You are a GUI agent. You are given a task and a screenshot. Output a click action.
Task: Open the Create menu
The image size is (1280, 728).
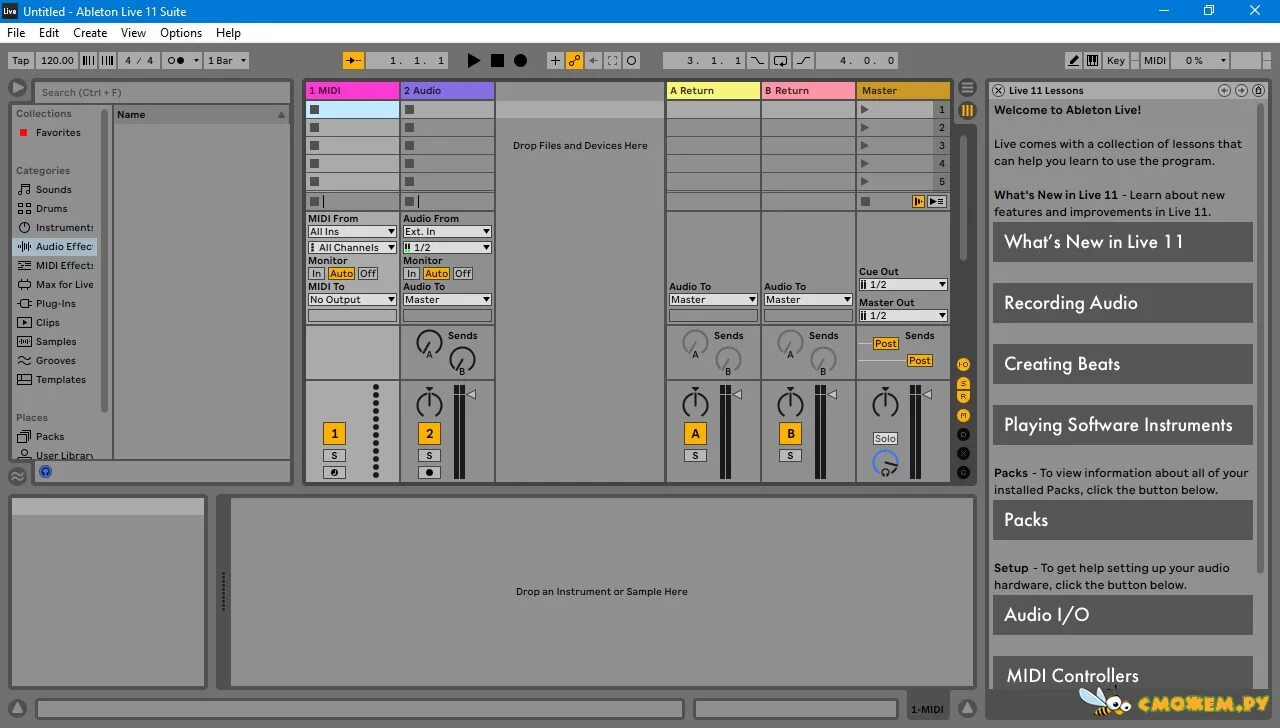pos(90,32)
